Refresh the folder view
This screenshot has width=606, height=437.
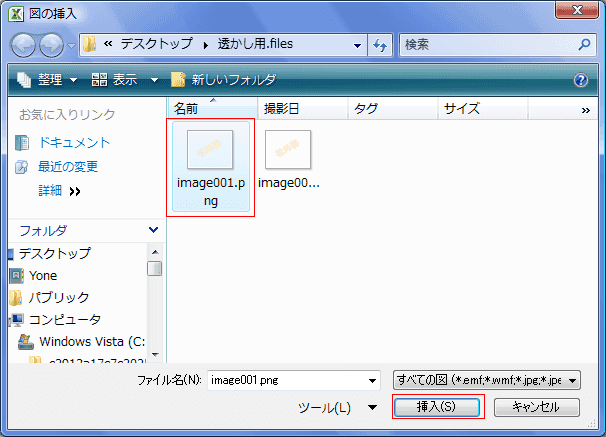tap(380, 45)
